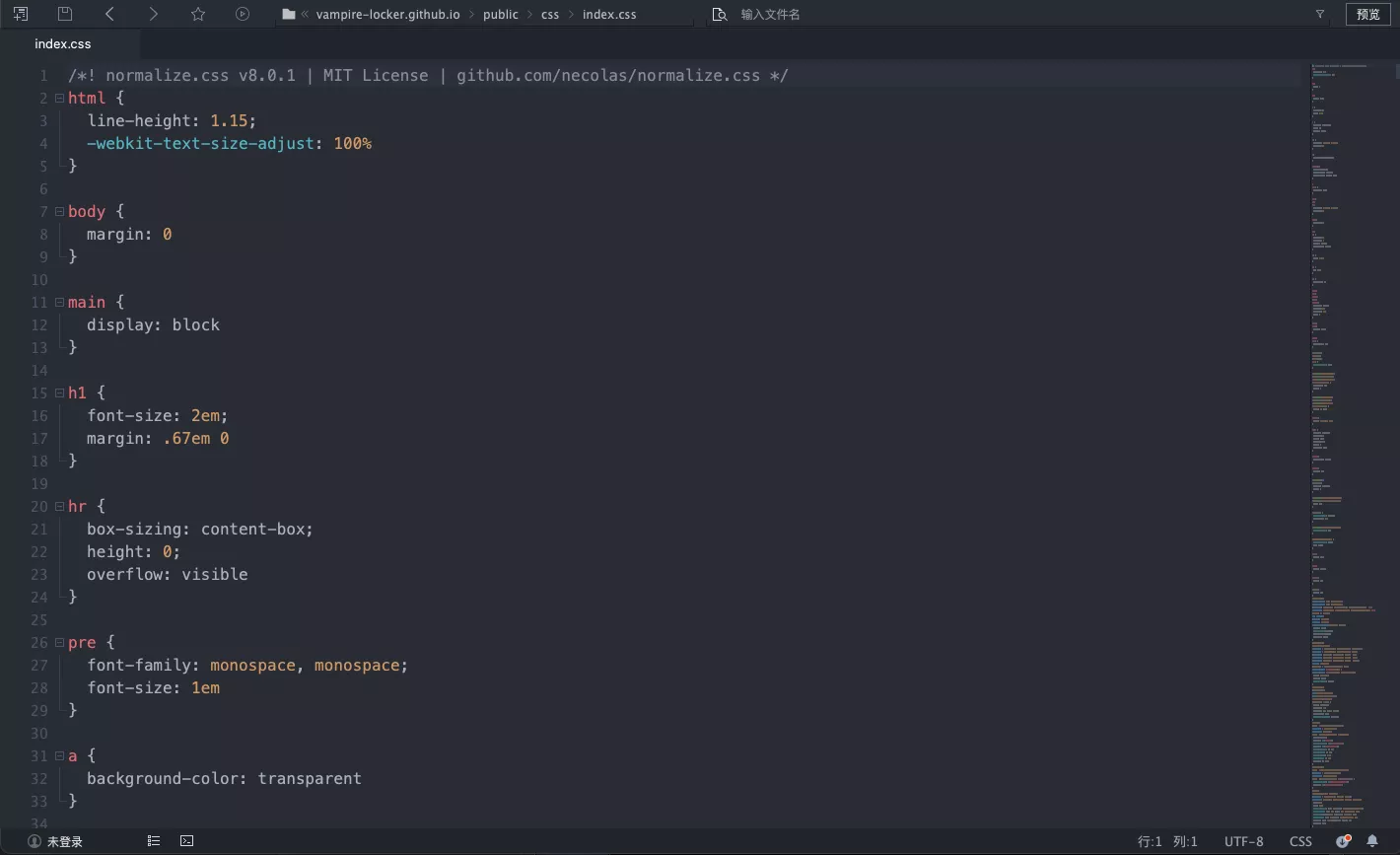
Task: Collapse the body rule fold marker
Action: pyautogui.click(x=59, y=211)
